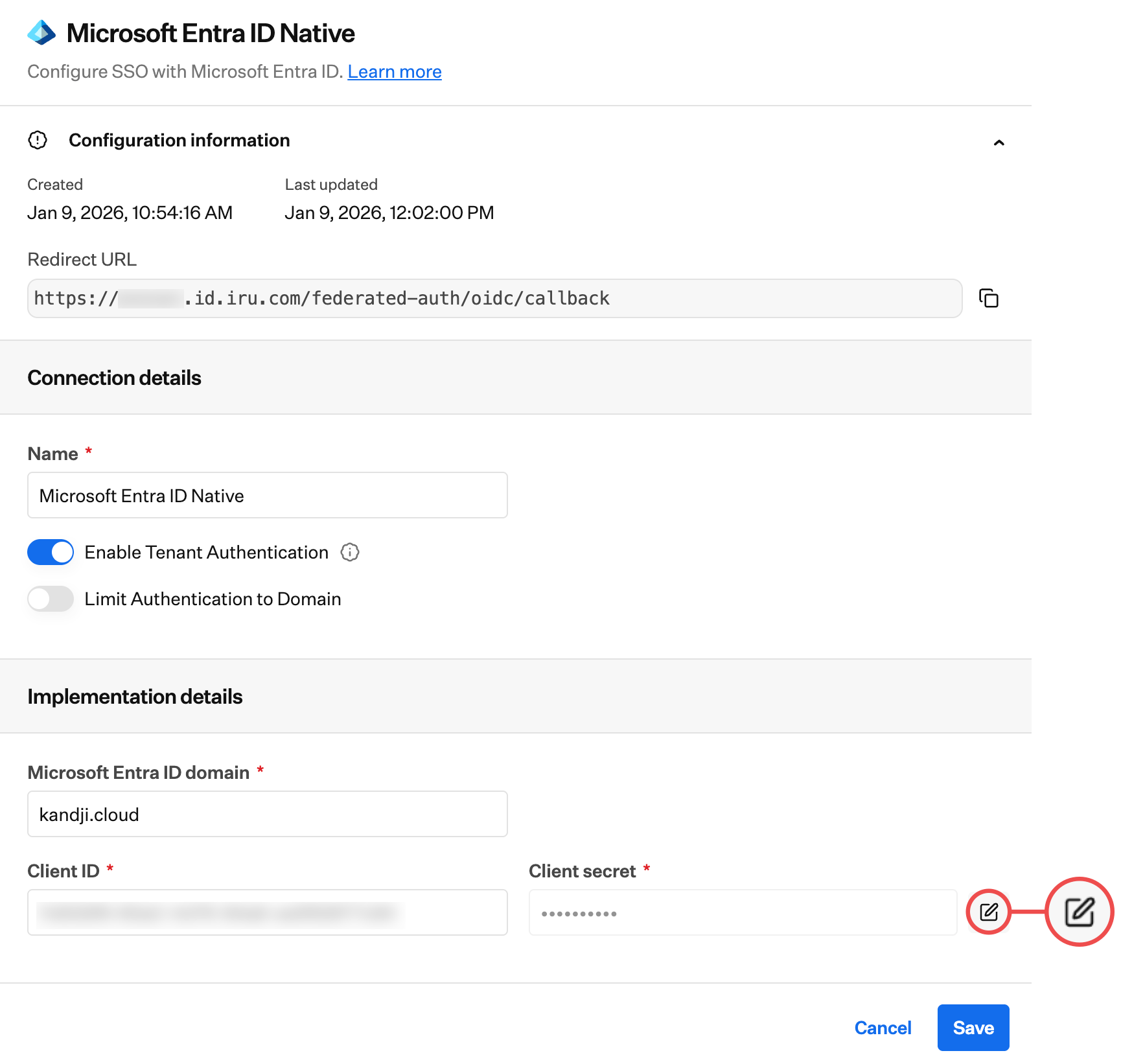This screenshot has width=1121, height=1064.
Task: Click the Client ID input field
Action: click(x=268, y=912)
